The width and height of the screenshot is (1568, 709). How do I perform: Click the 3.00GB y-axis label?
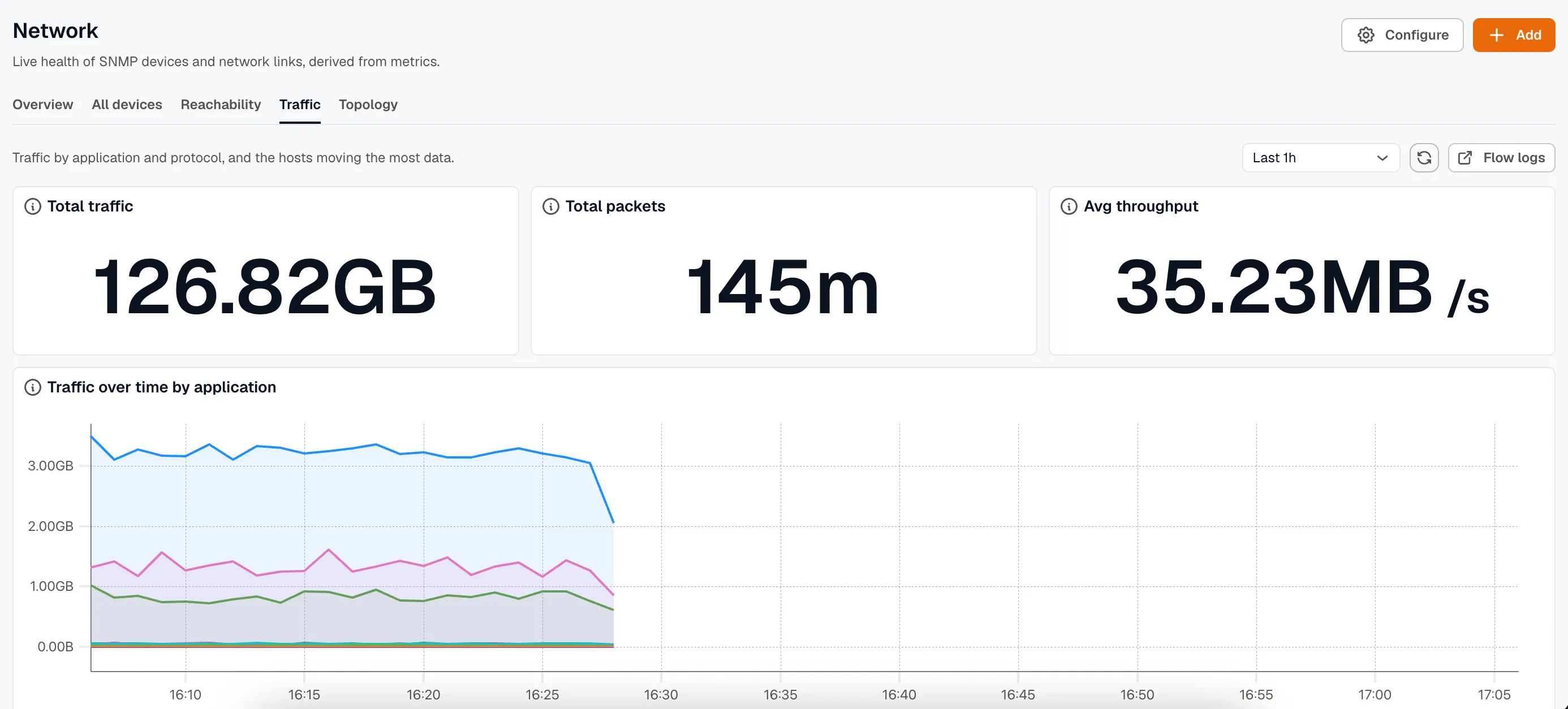pos(50,466)
